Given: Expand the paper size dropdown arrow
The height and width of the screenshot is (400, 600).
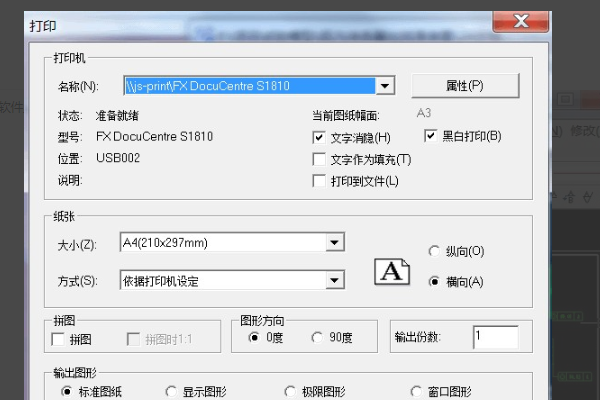Looking at the screenshot, I should [x=335, y=242].
